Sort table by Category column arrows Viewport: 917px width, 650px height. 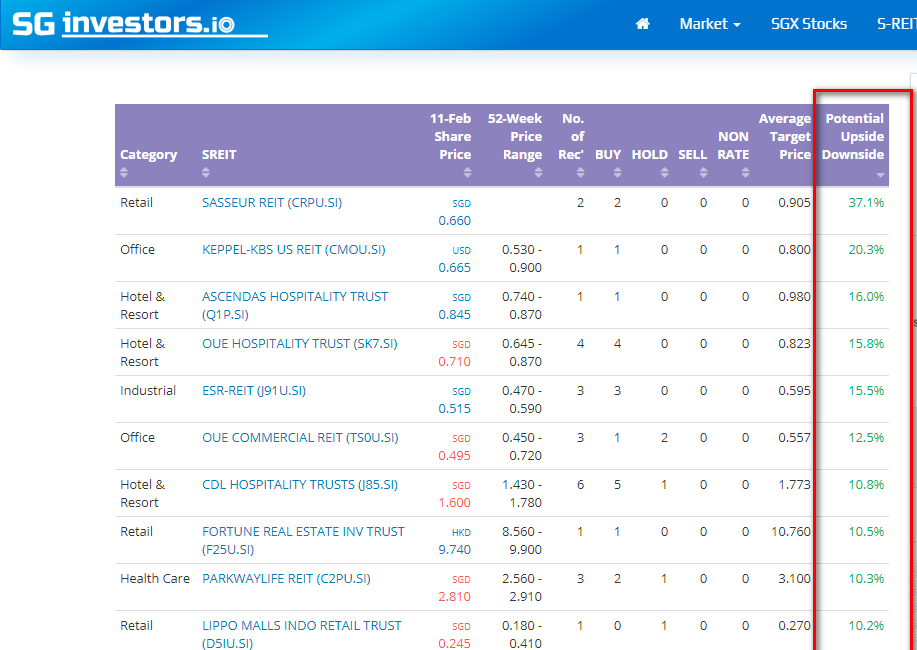coord(124,173)
